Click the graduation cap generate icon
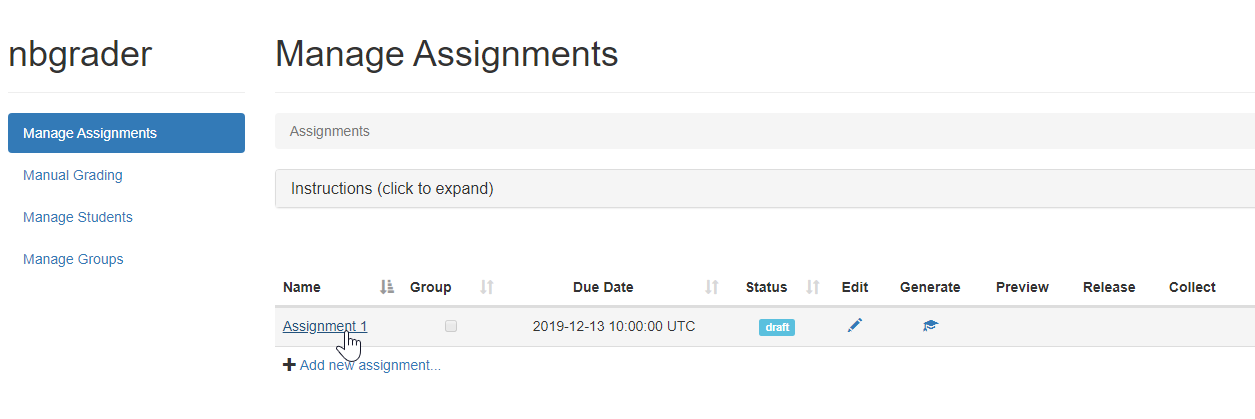This screenshot has height=419, width=1255. pyautogui.click(x=930, y=326)
